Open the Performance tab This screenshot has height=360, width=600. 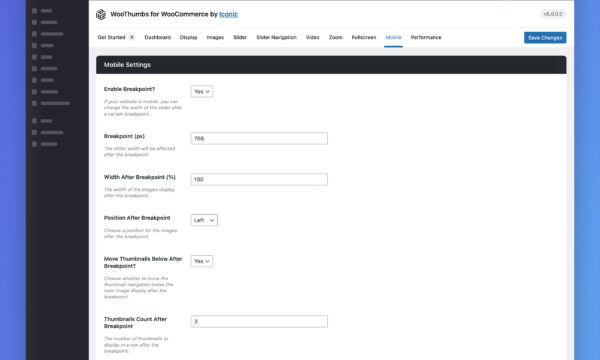click(426, 37)
